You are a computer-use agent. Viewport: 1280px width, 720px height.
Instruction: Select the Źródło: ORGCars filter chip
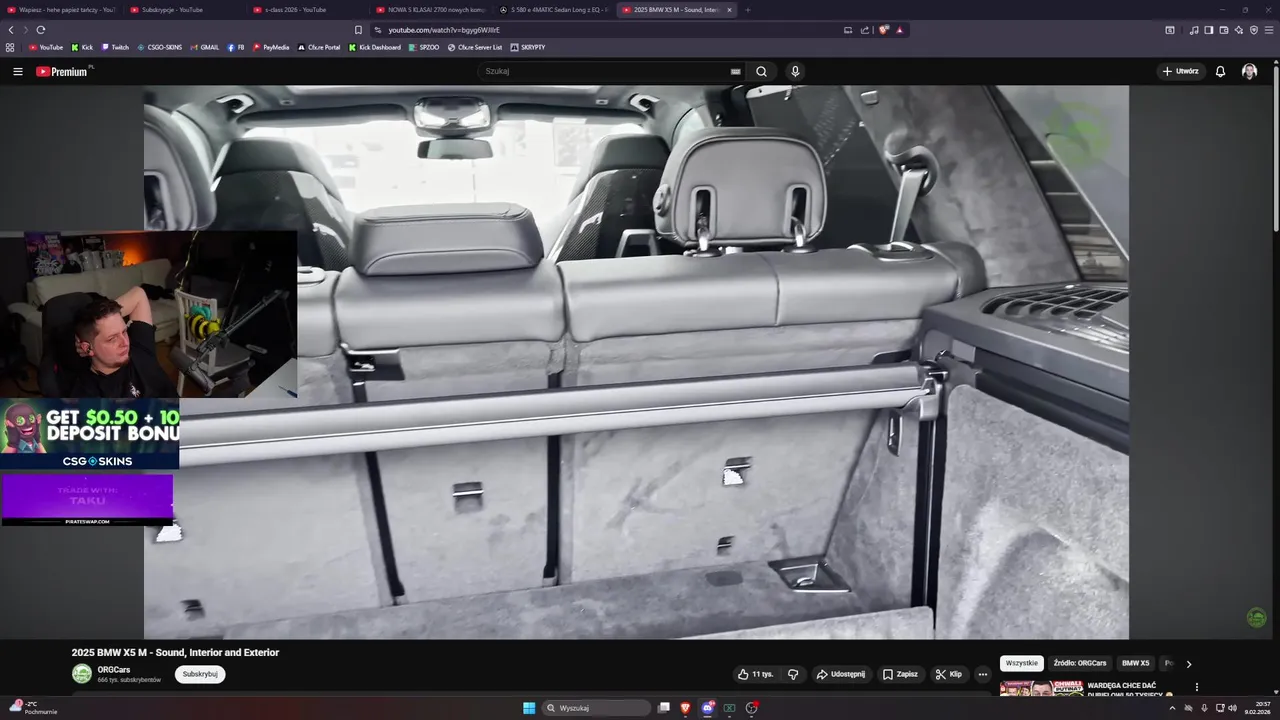pos(1080,663)
